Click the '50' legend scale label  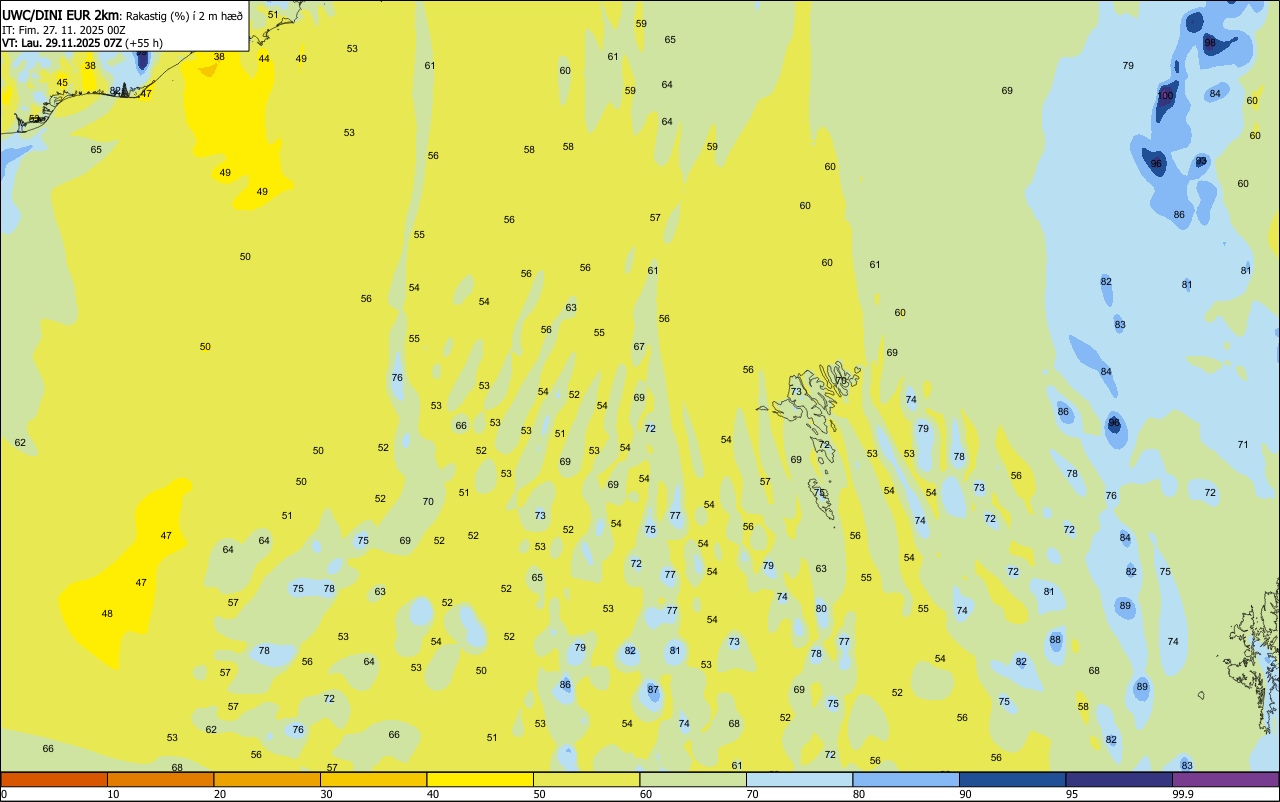539,794
